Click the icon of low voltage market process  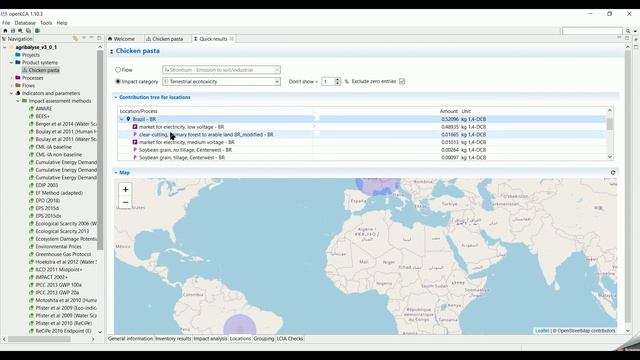[x=135, y=127]
